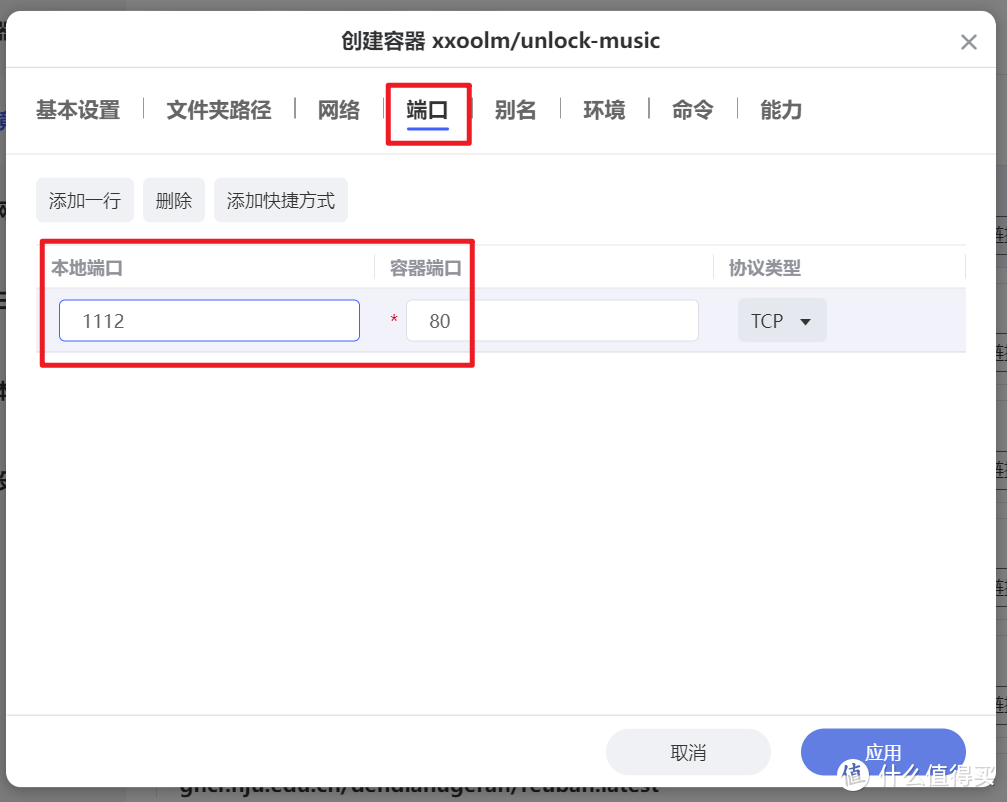The image size is (1007, 802).
Task: Open the TCP protocol dropdown
Action: click(x=782, y=320)
